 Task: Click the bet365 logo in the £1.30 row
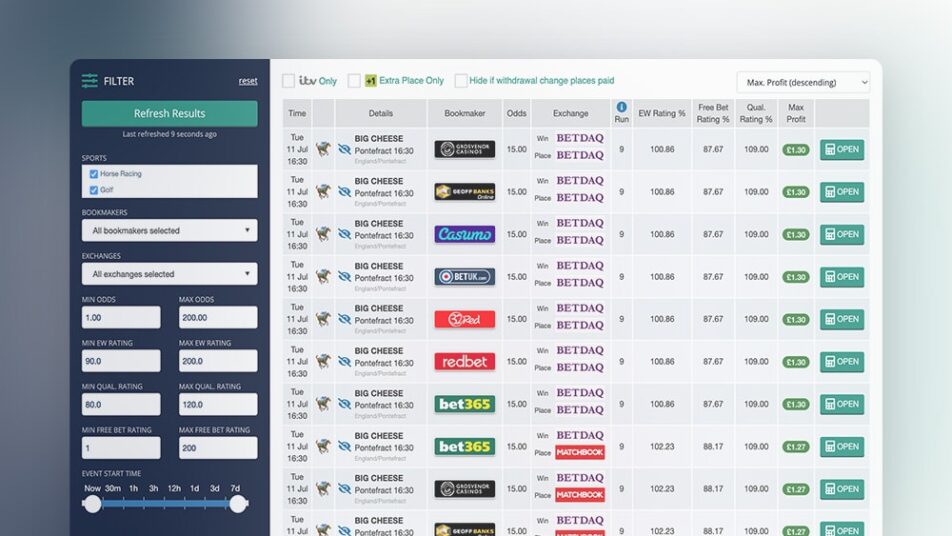(x=464, y=404)
